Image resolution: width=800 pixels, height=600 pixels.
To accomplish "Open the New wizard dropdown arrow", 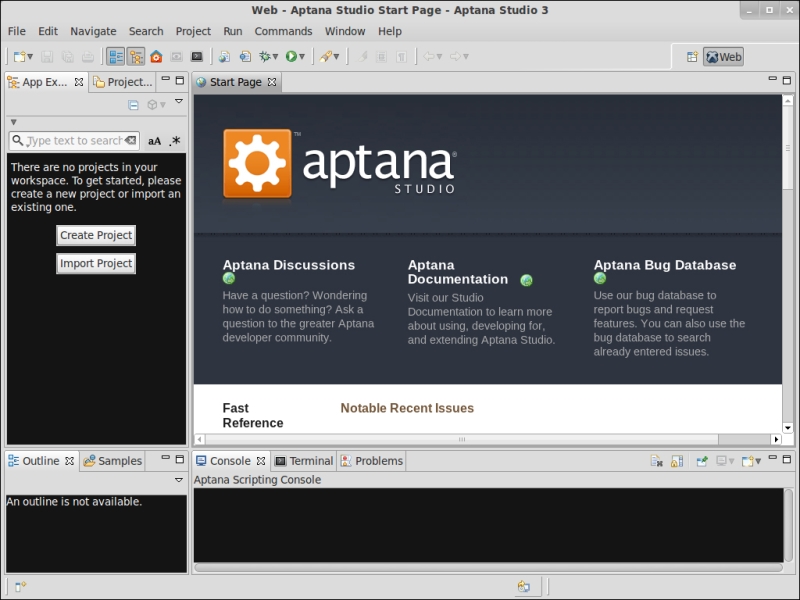I will 30,57.
